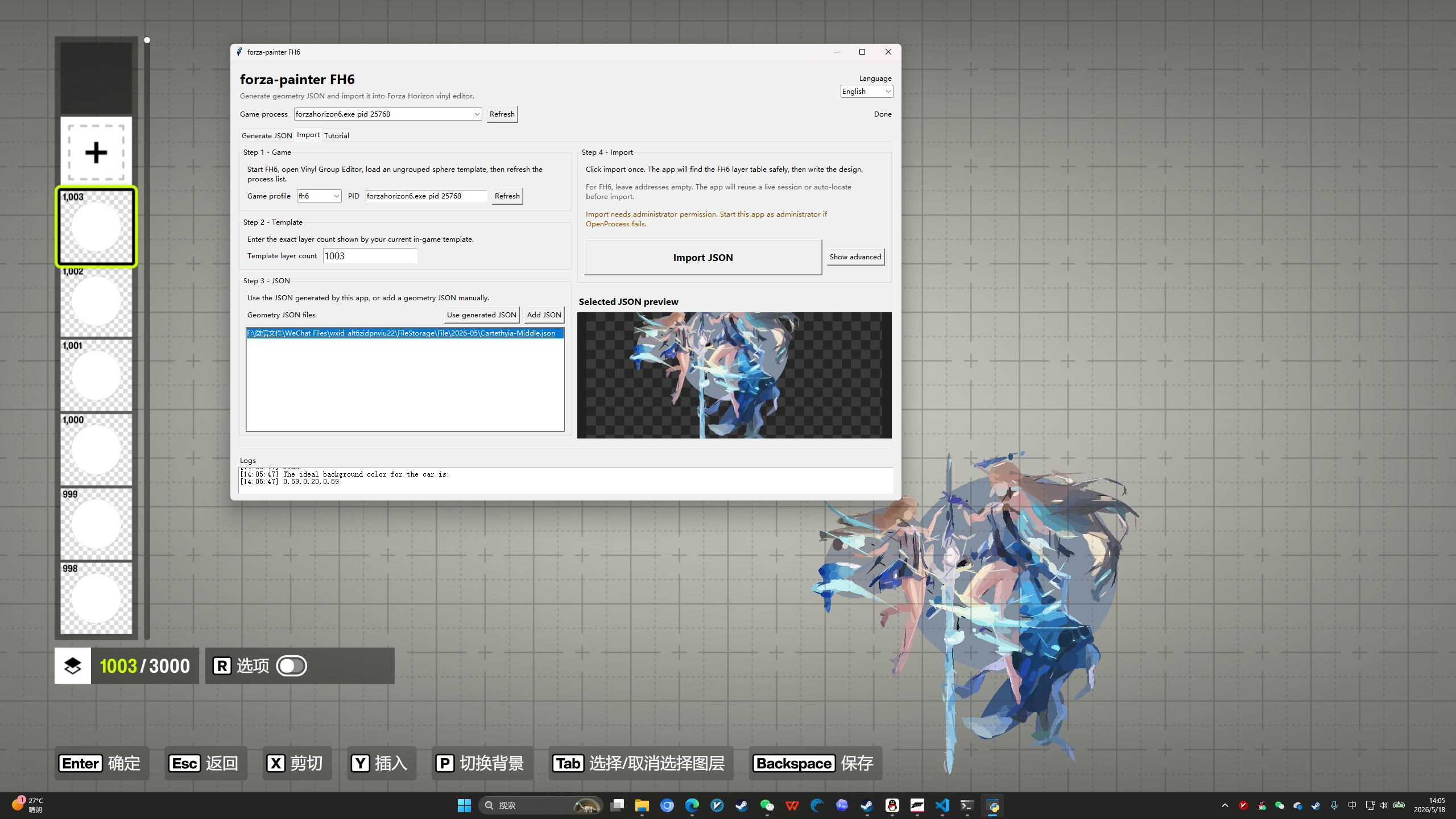Click the Y 插入 insert prompt
This screenshot has width=1456, height=819.
click(381, 763)
